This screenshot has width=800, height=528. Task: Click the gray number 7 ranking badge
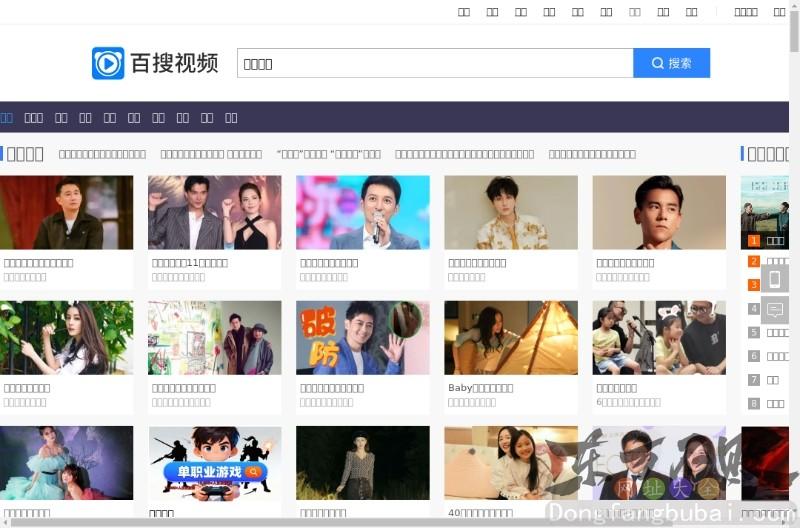pyautogui.click(x=754, y=380)
